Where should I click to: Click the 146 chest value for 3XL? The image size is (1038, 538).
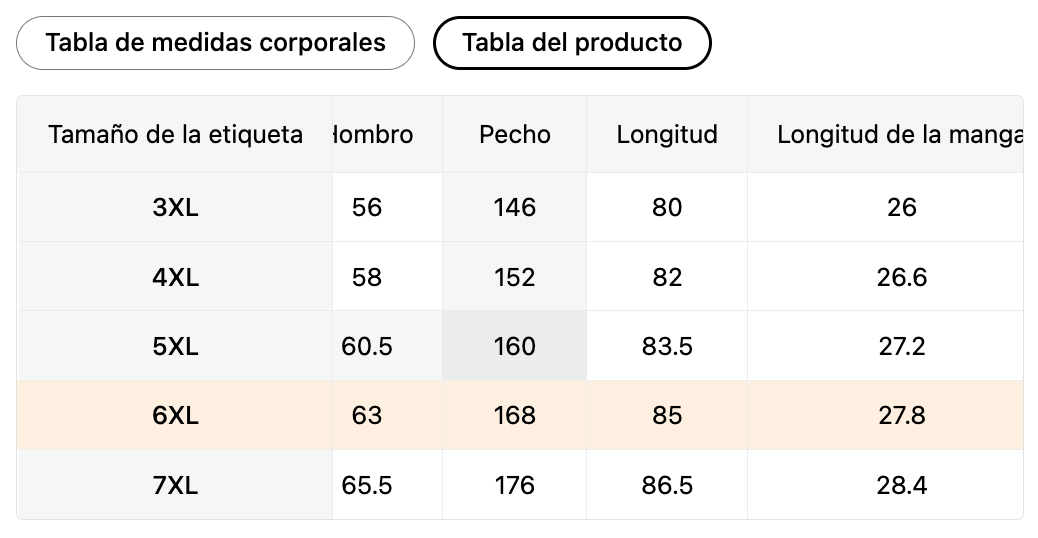pos(515,207)
